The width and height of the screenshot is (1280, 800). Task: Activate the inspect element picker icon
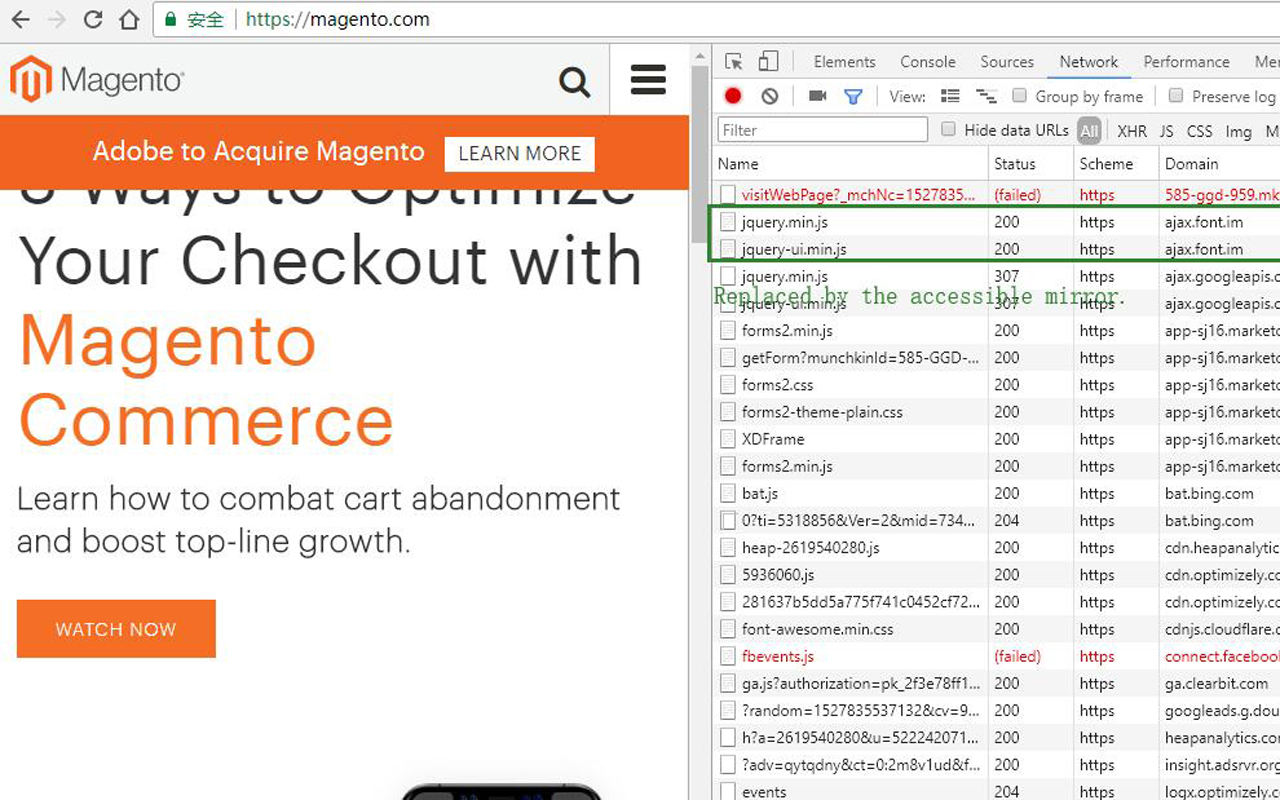coord(733,62)
